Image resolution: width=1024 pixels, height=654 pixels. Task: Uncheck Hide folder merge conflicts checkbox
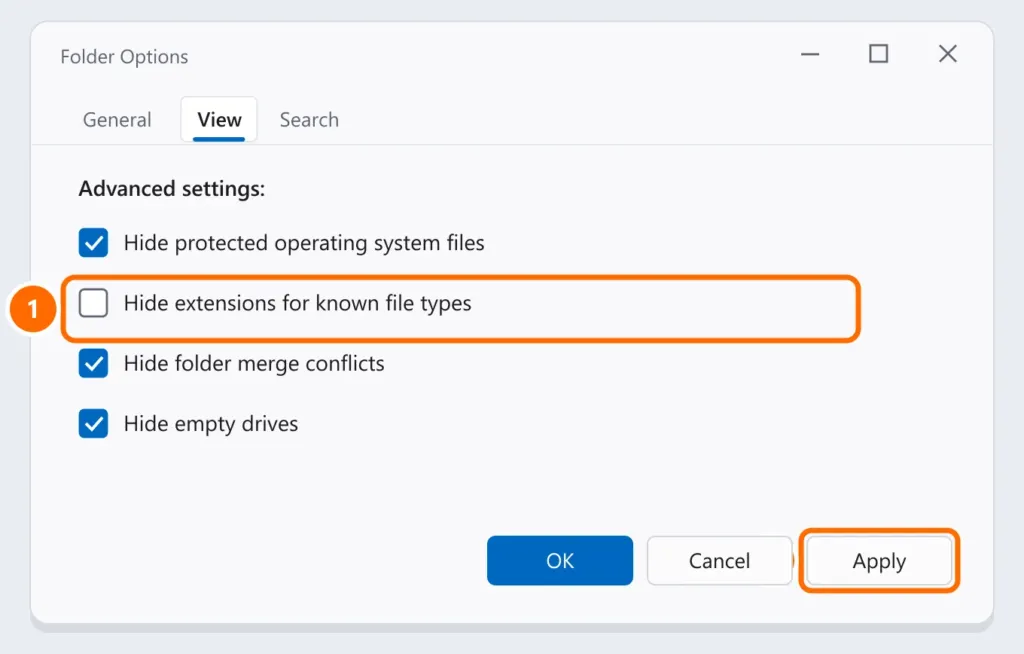(x=93, y=363)
